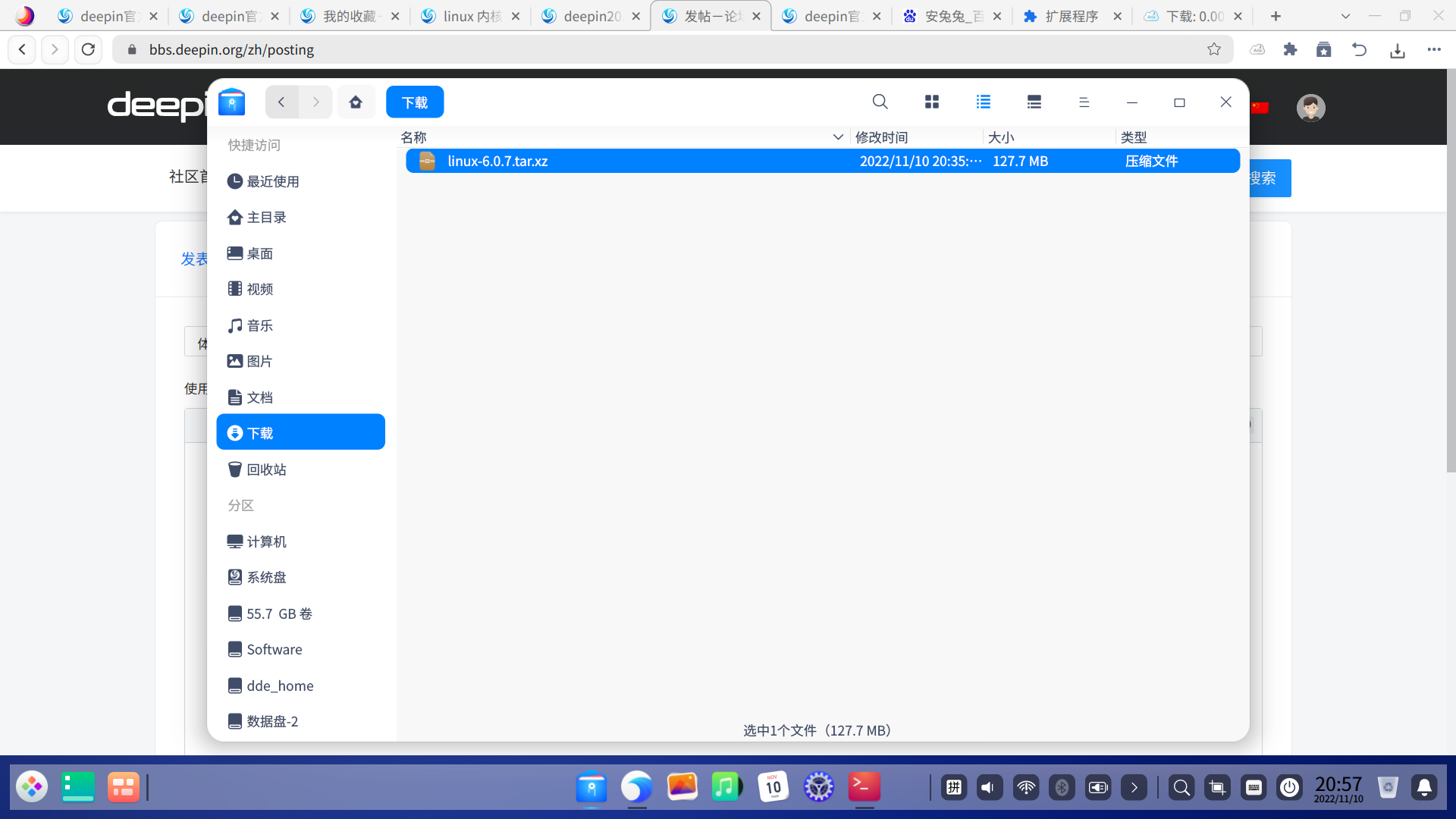Switch to linux 内核 browser tab

470,16
